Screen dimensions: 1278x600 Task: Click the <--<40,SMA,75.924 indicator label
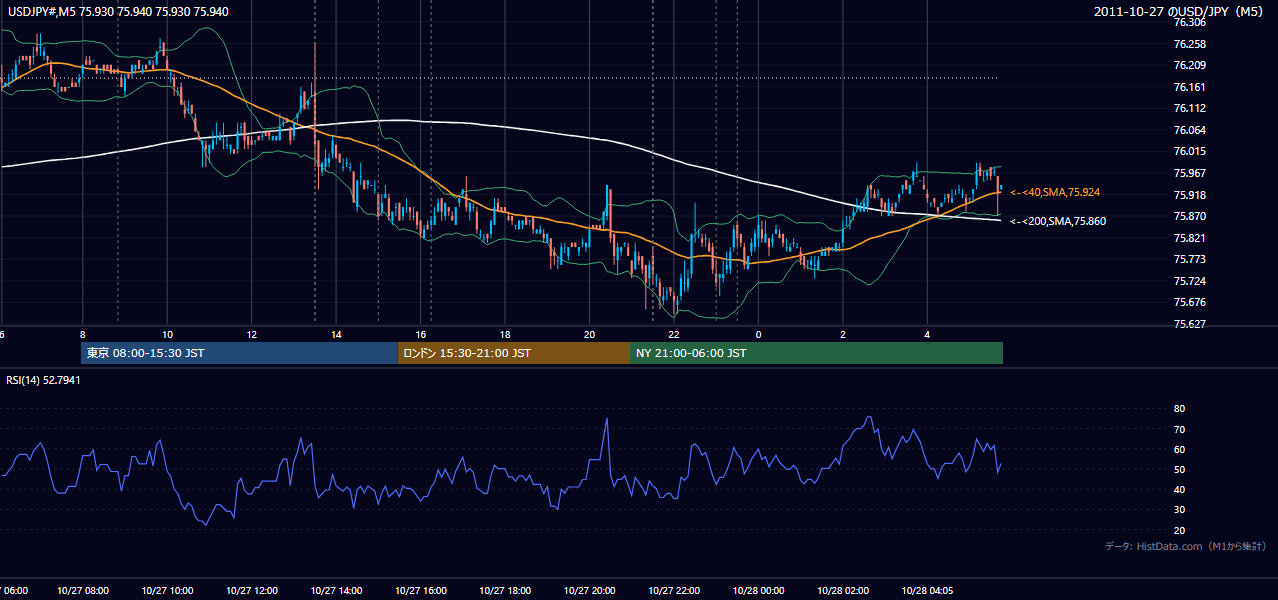coord(1056,192)
